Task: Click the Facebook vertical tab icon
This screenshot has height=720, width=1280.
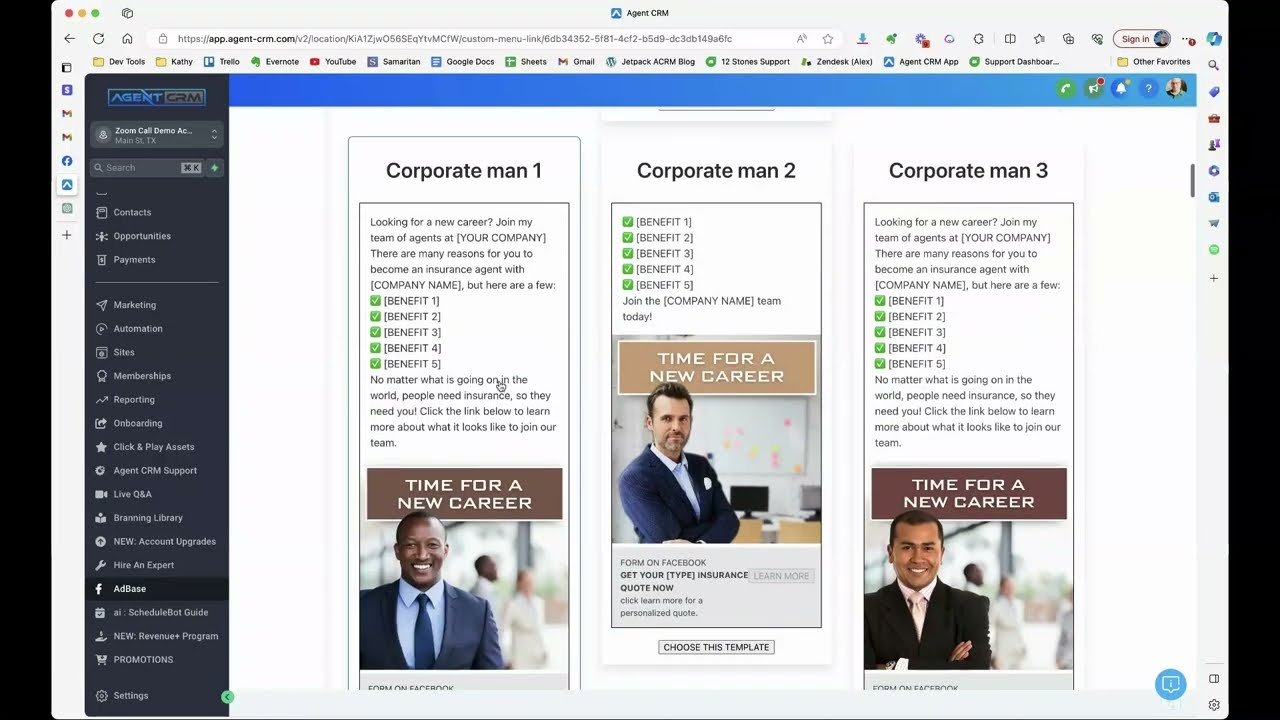Action: [67, 161]
